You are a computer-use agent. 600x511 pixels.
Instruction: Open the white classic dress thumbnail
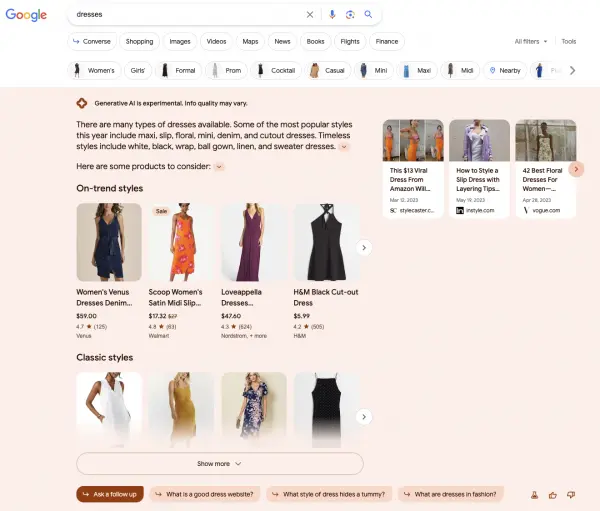pos(109,410)
